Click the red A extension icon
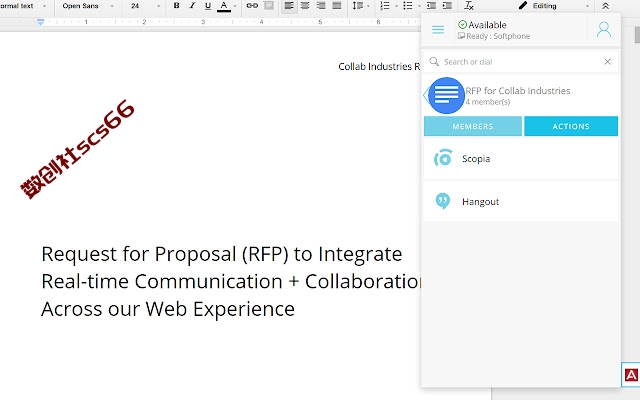Screen dimensions: 640x400 pyautogui.click(x=631, y=375)
